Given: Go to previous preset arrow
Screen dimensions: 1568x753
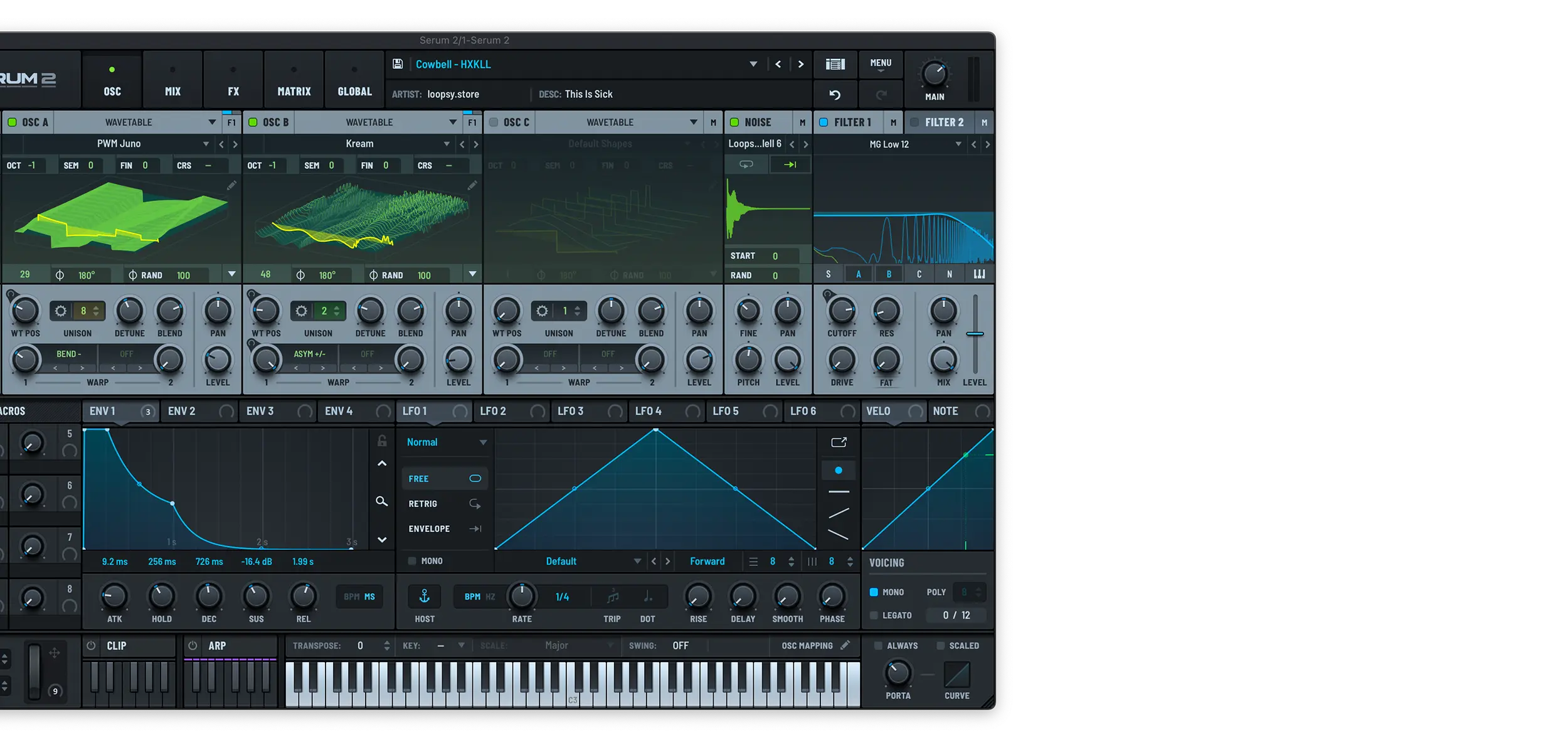Looking at the screenshot, I should click(778, 64).
